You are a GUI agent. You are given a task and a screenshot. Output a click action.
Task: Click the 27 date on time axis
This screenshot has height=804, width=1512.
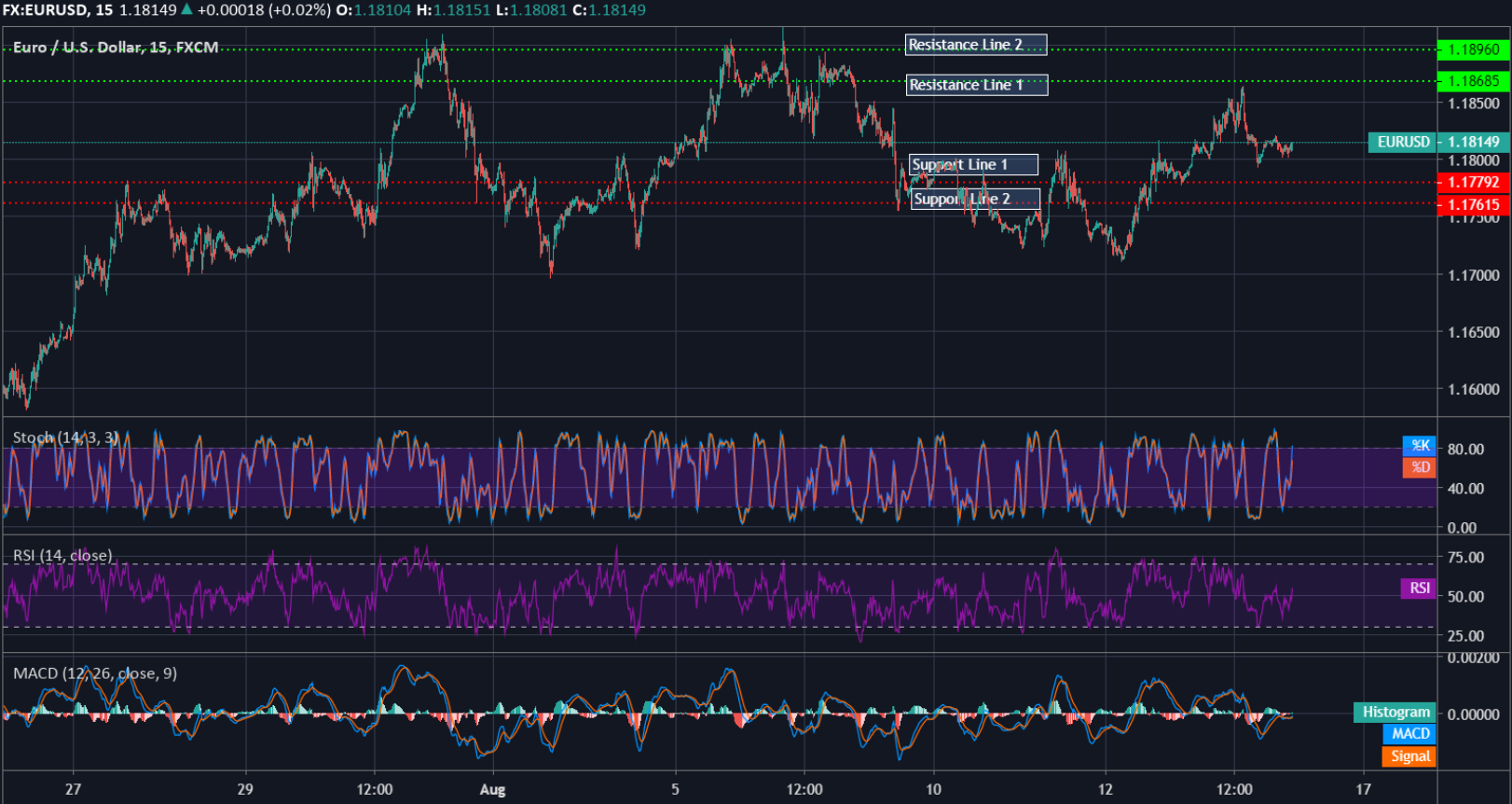coord(73,789)
